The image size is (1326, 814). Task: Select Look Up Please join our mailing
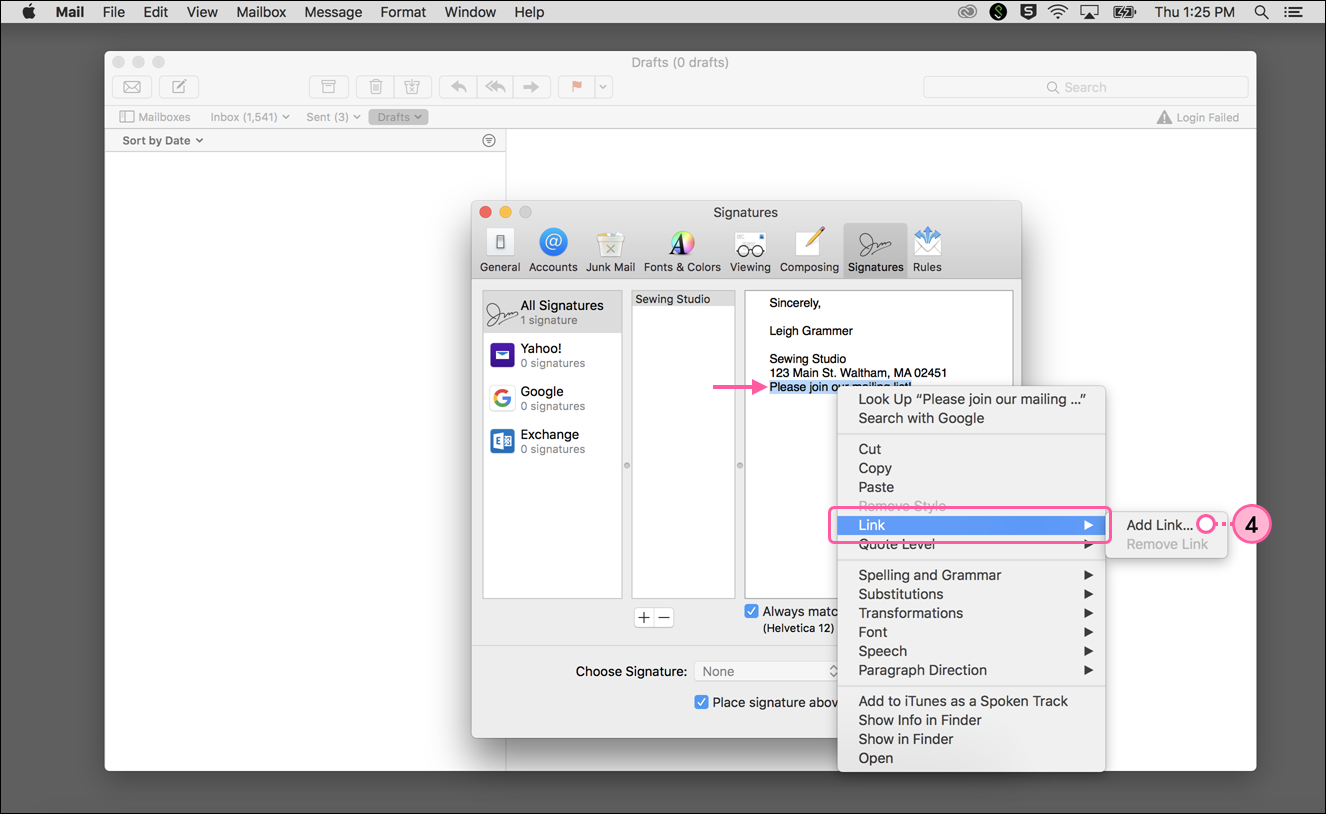point(971,399)
